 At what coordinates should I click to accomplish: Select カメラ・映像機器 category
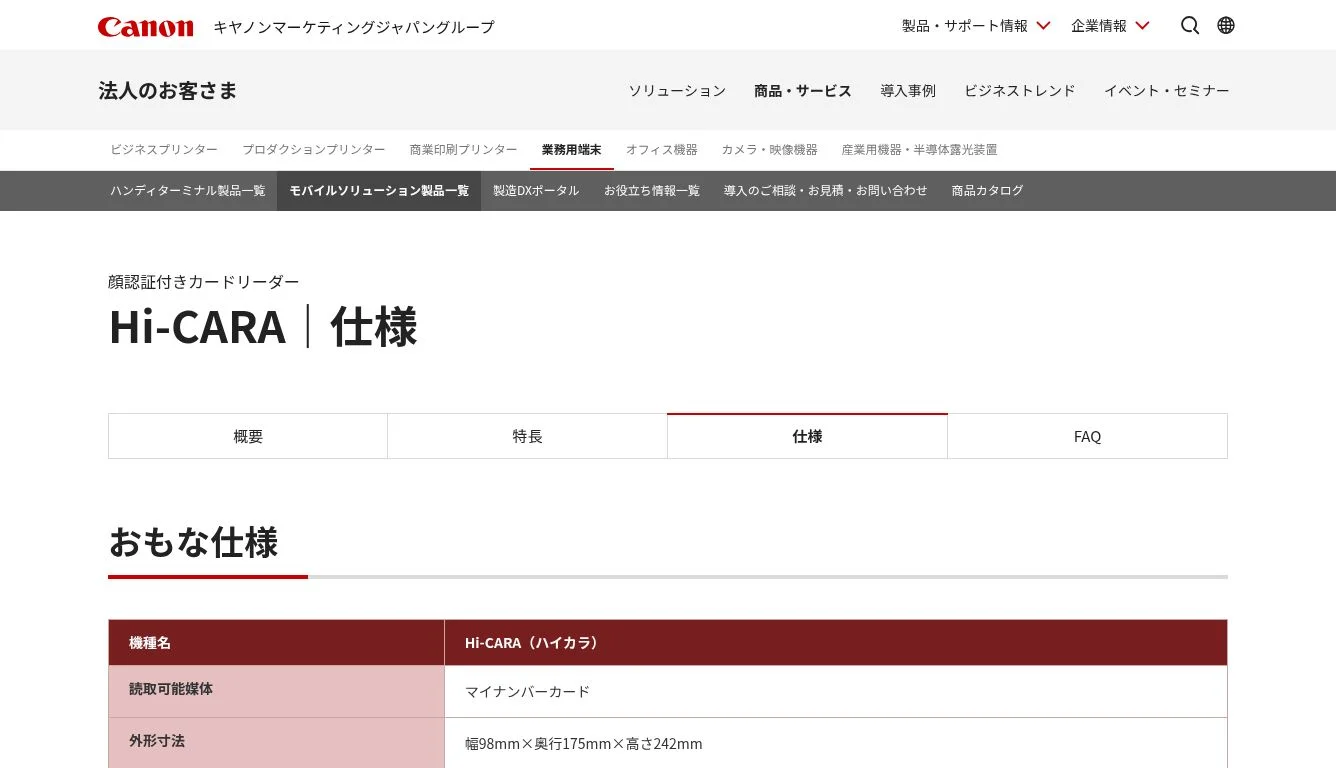coord(770,150)
